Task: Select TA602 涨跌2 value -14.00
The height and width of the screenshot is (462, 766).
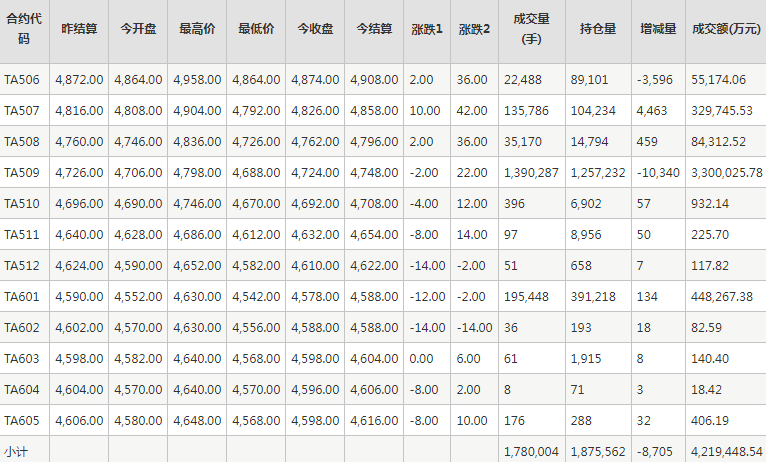Action: 474,328
